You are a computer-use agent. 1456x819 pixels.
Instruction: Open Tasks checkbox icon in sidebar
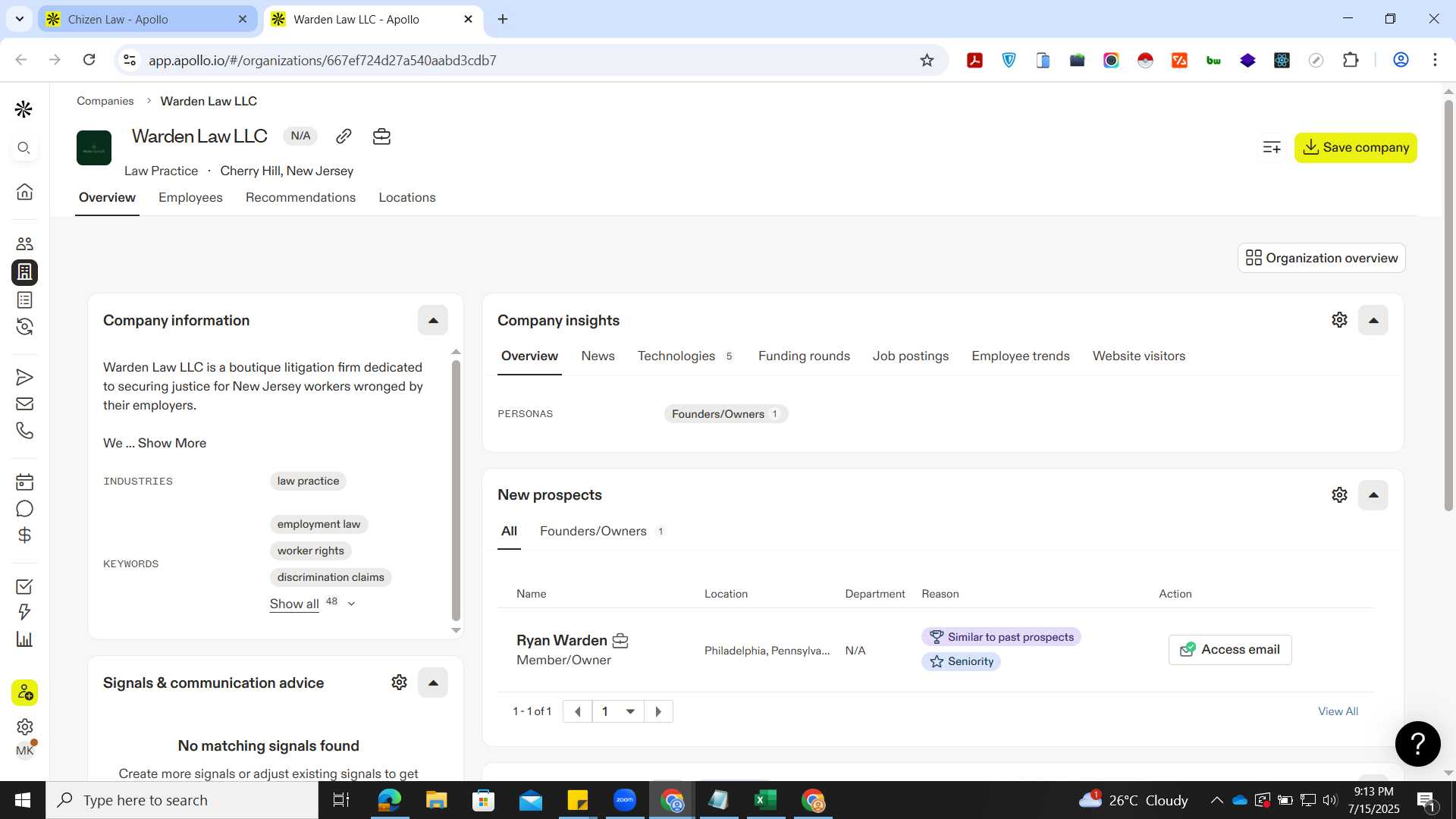pos(24,586)
